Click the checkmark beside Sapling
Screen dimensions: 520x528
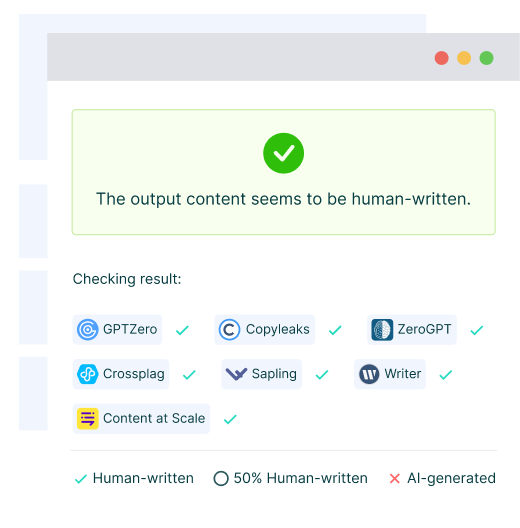[x=322, y=374]
